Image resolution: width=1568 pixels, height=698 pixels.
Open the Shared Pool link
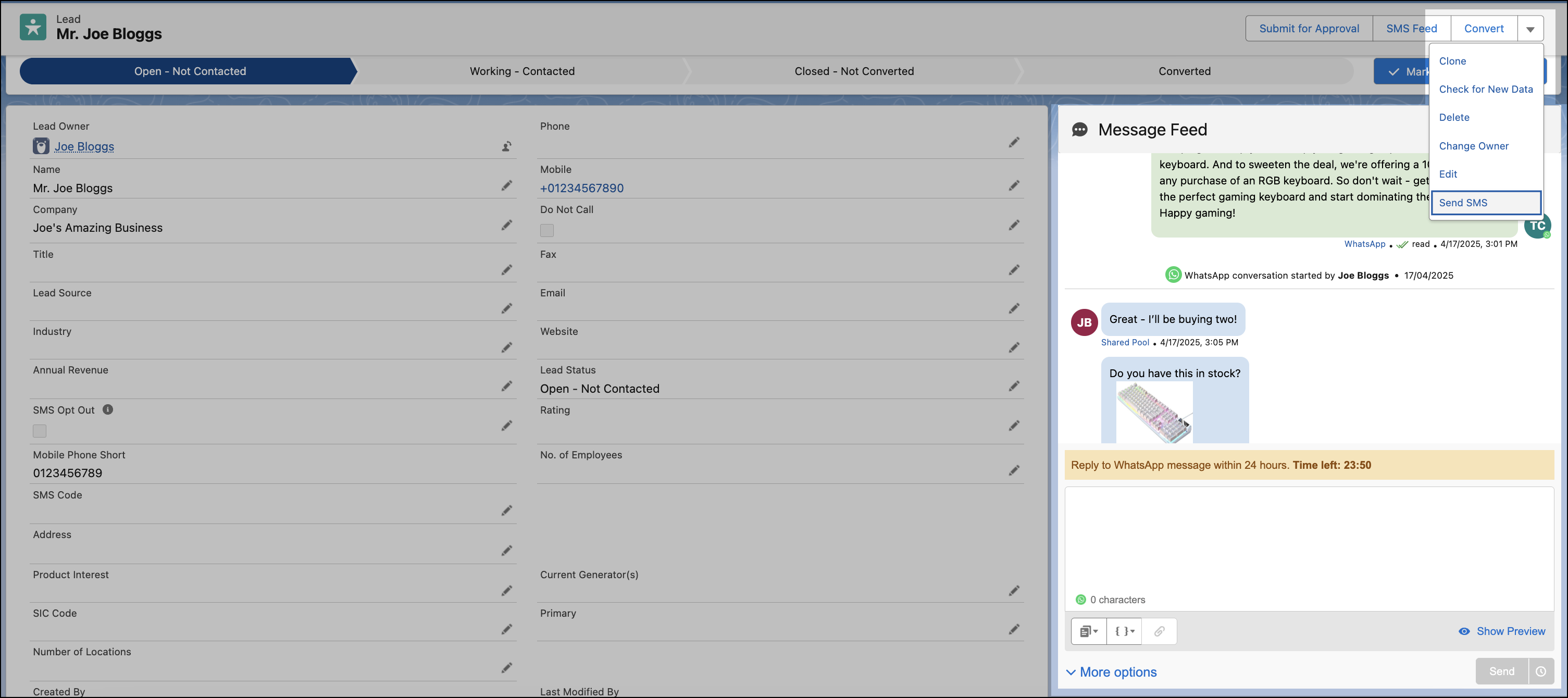1125,342
